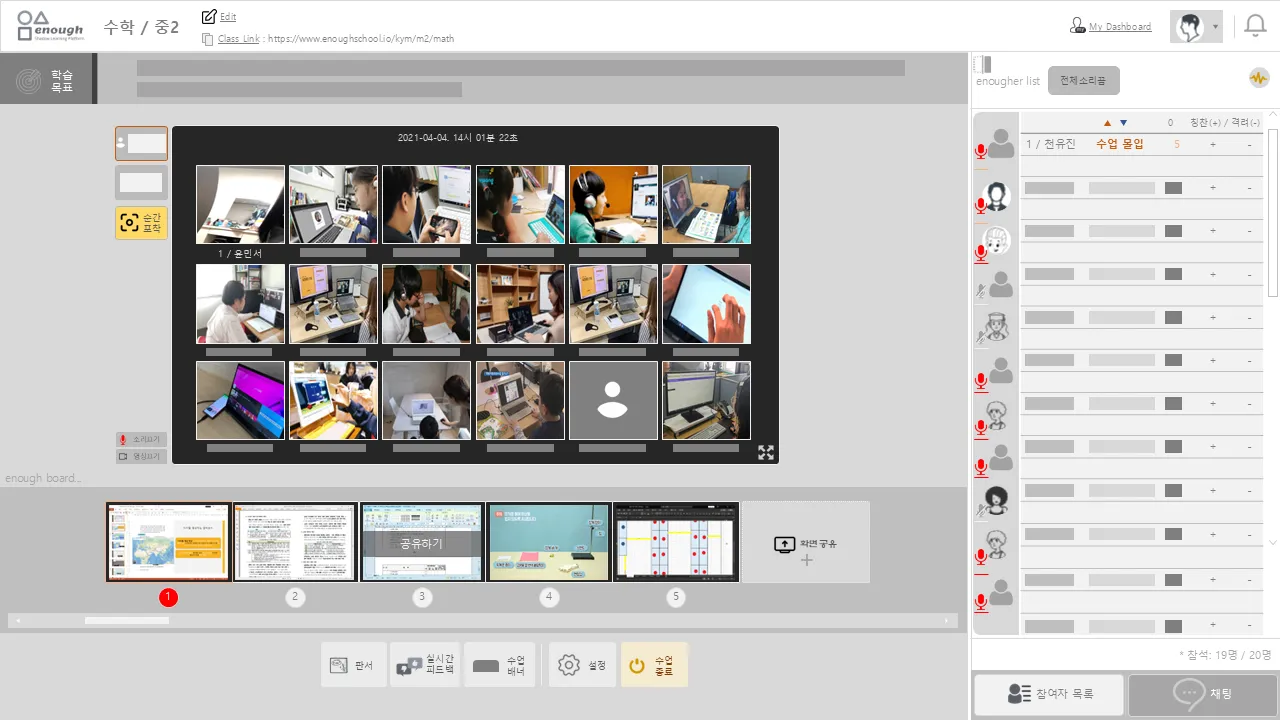Open 실시간 피드백 real-time feedback
1280x720 pixels.
tap(425, 665)
